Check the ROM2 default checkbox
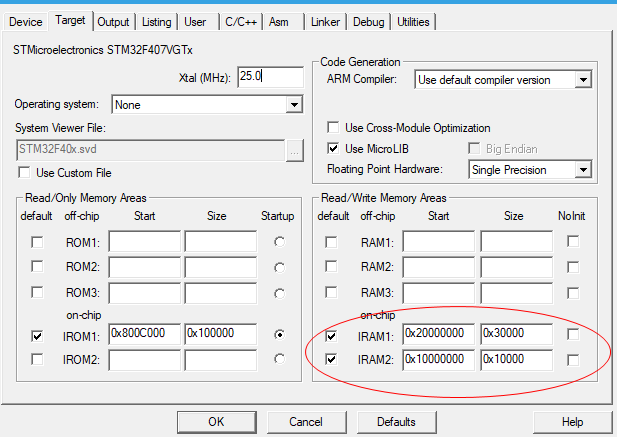 (37, 266)
